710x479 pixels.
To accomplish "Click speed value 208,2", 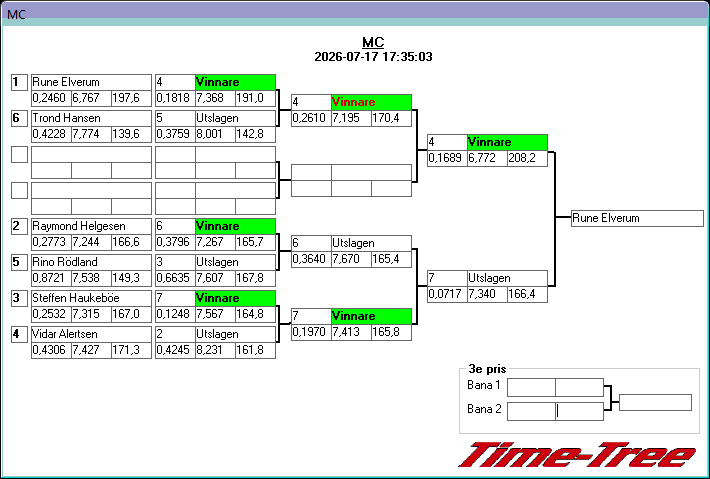I will (x=528, y=158).
